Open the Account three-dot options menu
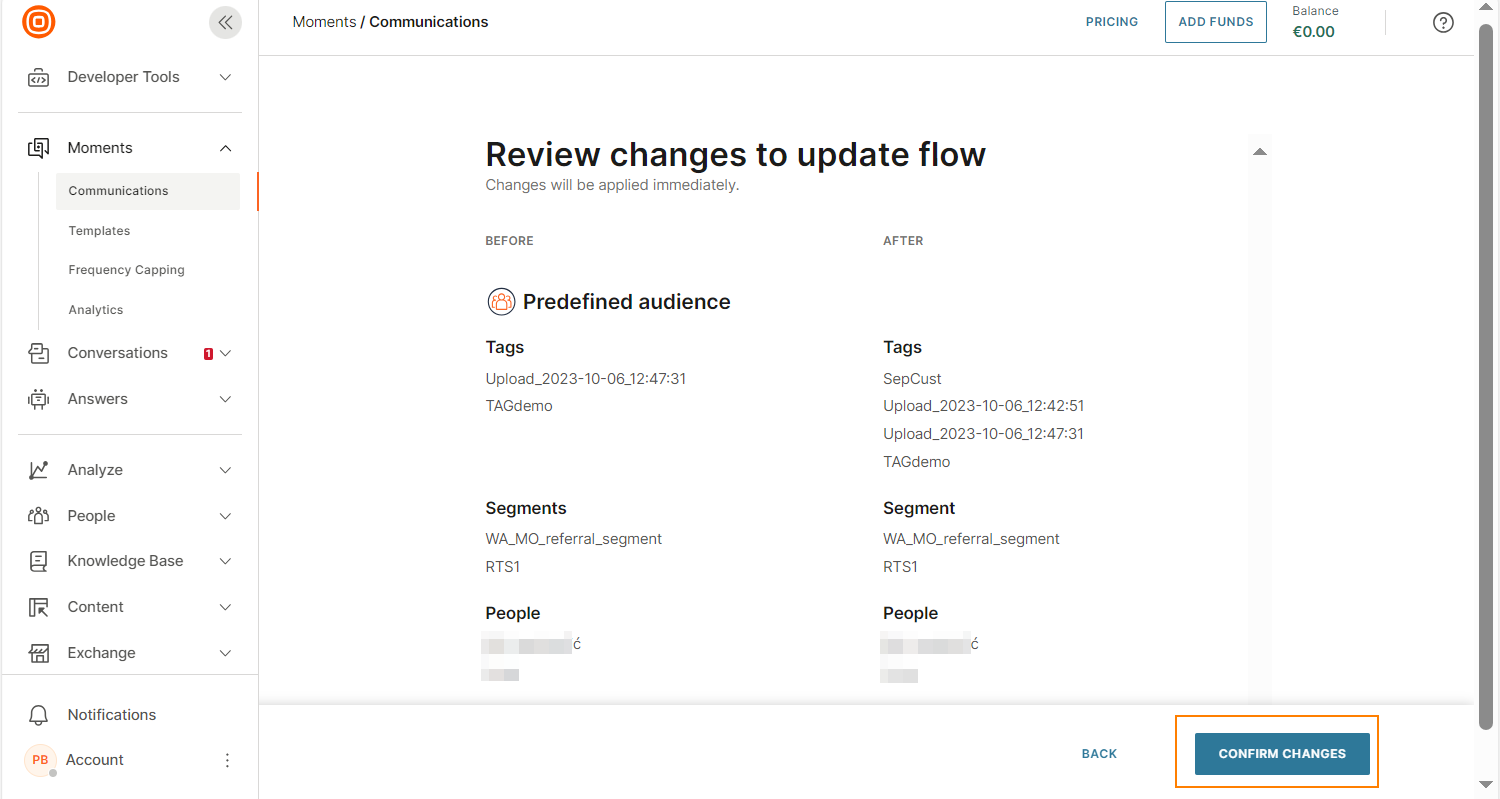1500x799 pixels. click(x=227, y=760)
